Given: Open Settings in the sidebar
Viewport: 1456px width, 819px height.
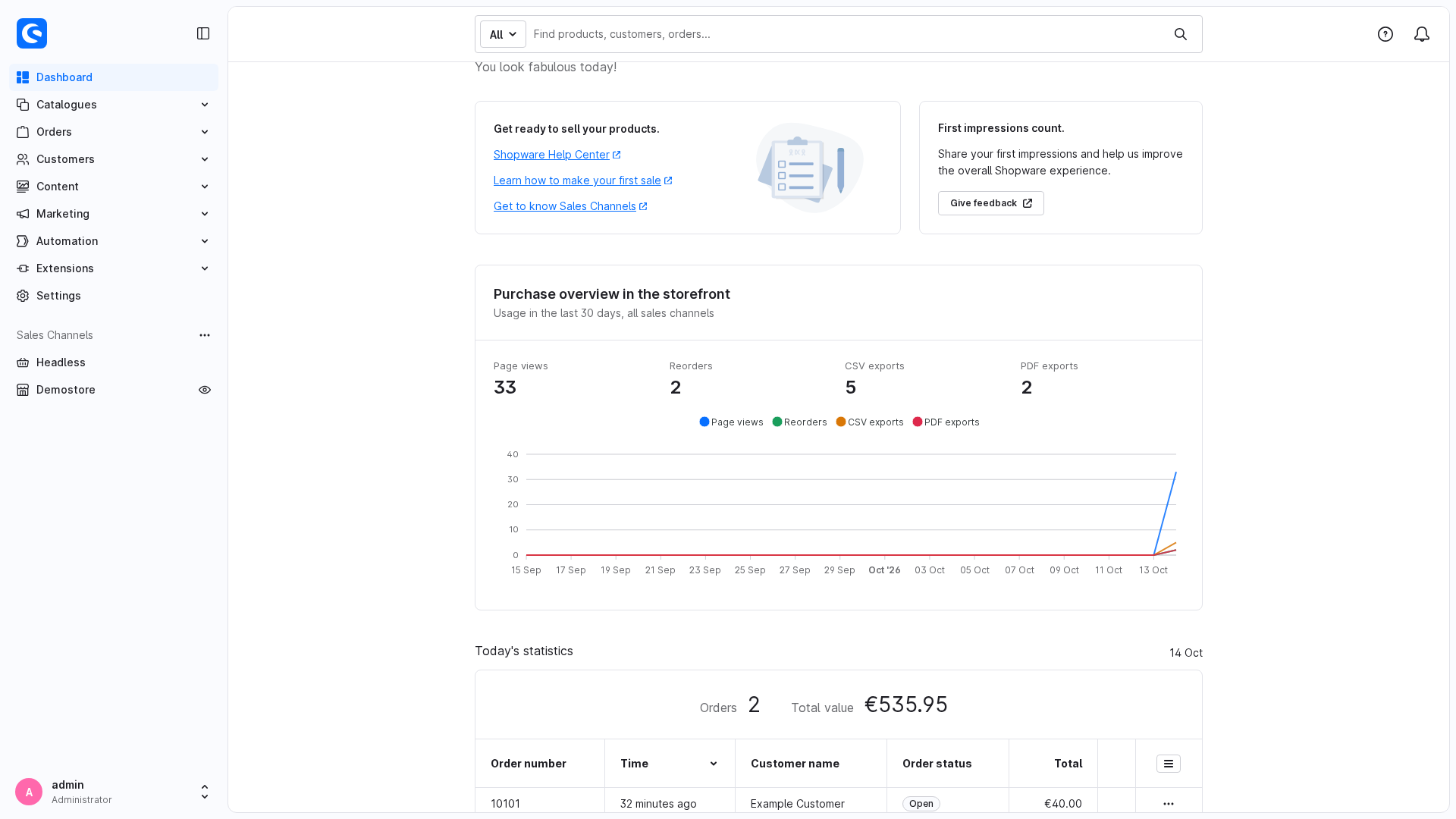Looking at the screenshot, I should pyautogui.click(x=114, y=296).
